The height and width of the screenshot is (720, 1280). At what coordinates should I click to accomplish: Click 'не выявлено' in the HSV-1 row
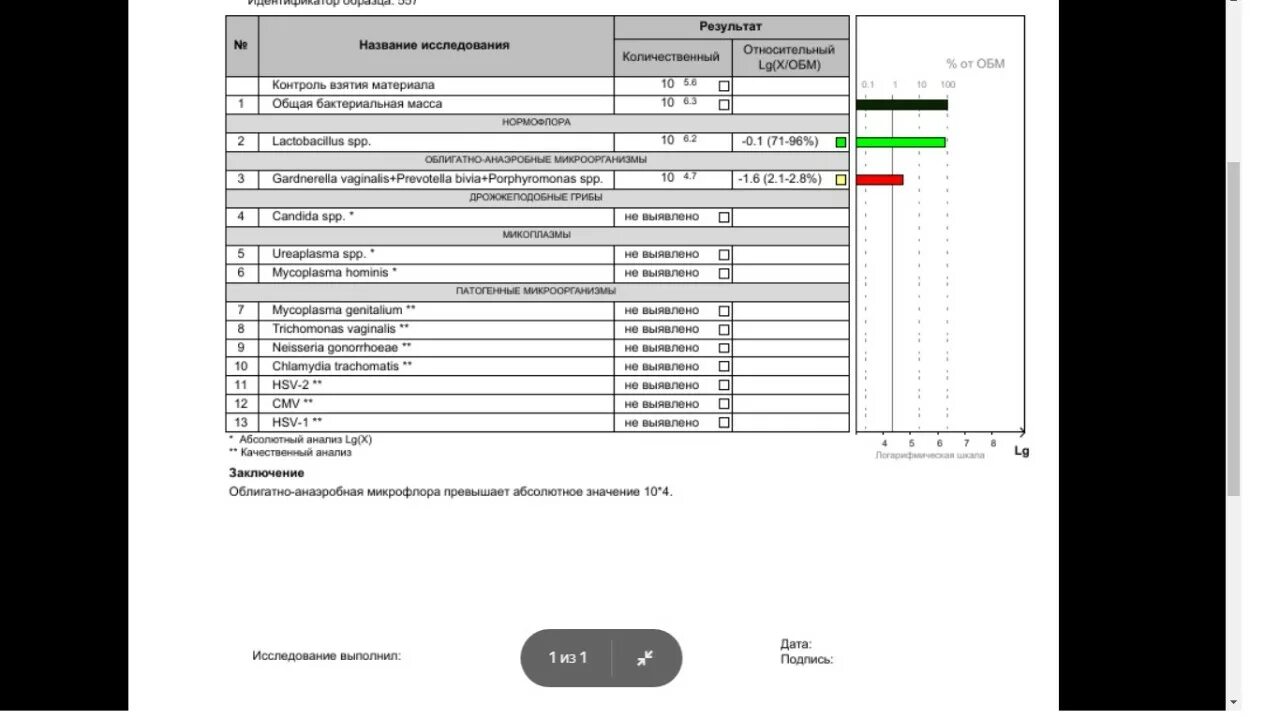662,422
